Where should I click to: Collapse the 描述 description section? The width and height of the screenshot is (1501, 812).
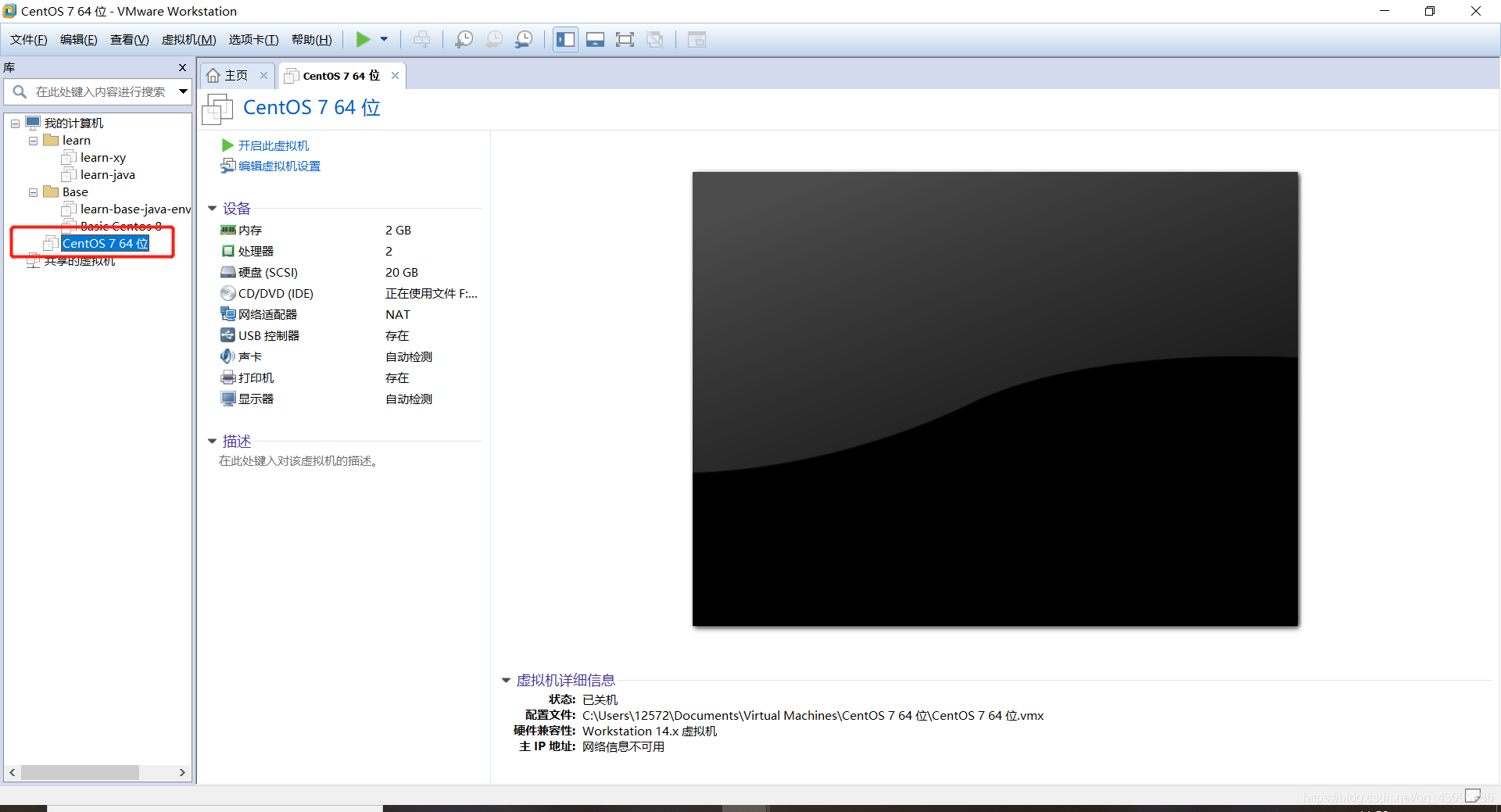point(212,442)
